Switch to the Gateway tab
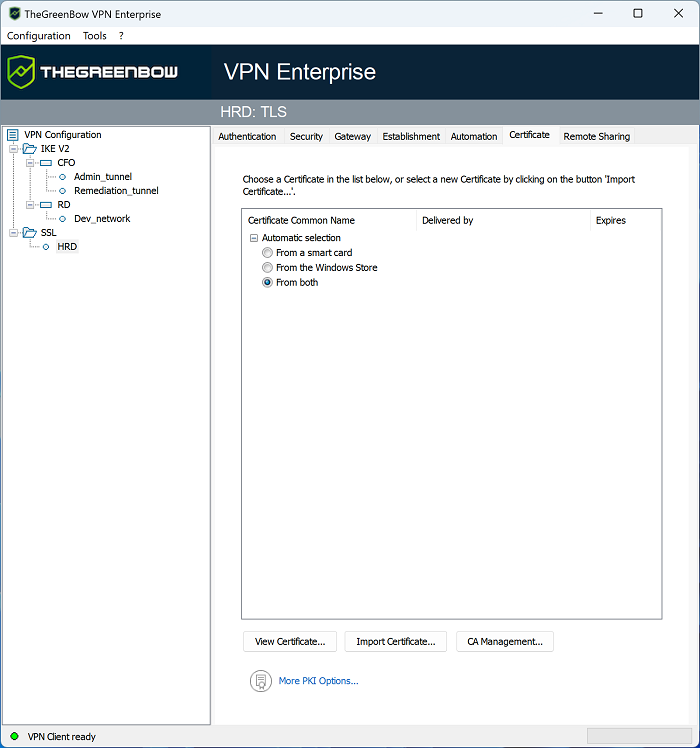This screenshot has width=700, height=748. 353,136
